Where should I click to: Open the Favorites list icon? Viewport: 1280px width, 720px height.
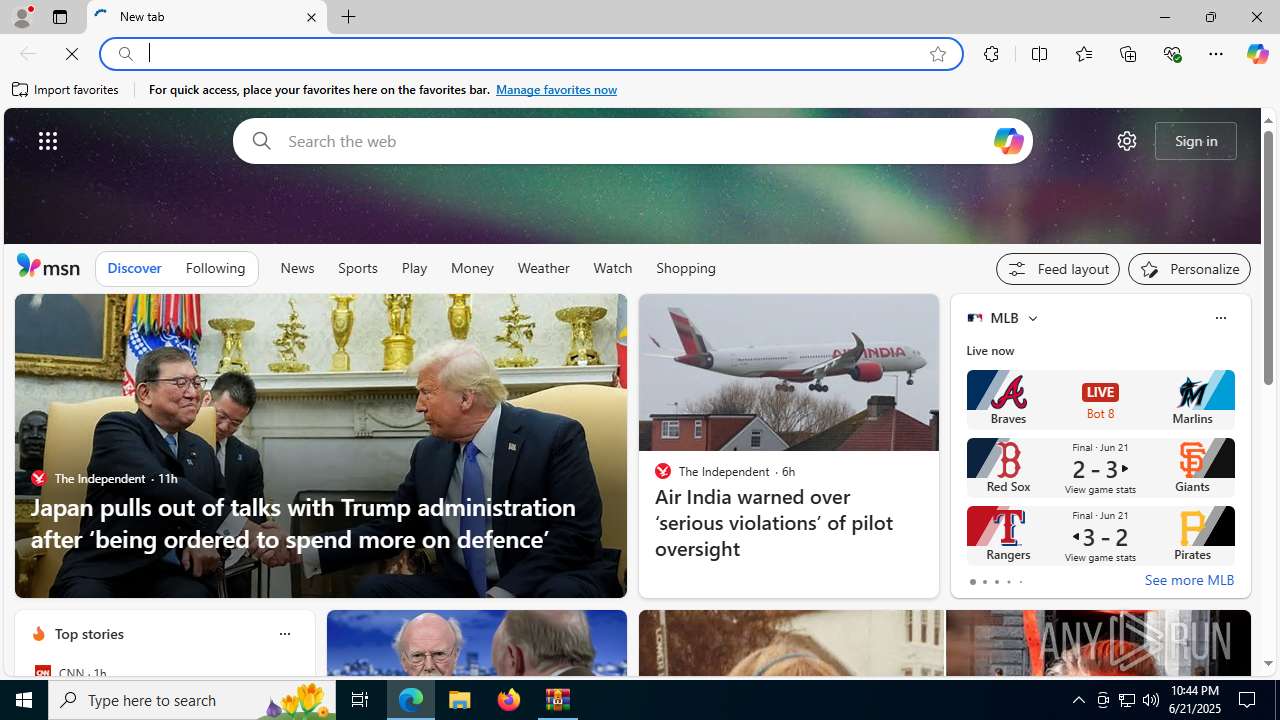pos(1083,54)
